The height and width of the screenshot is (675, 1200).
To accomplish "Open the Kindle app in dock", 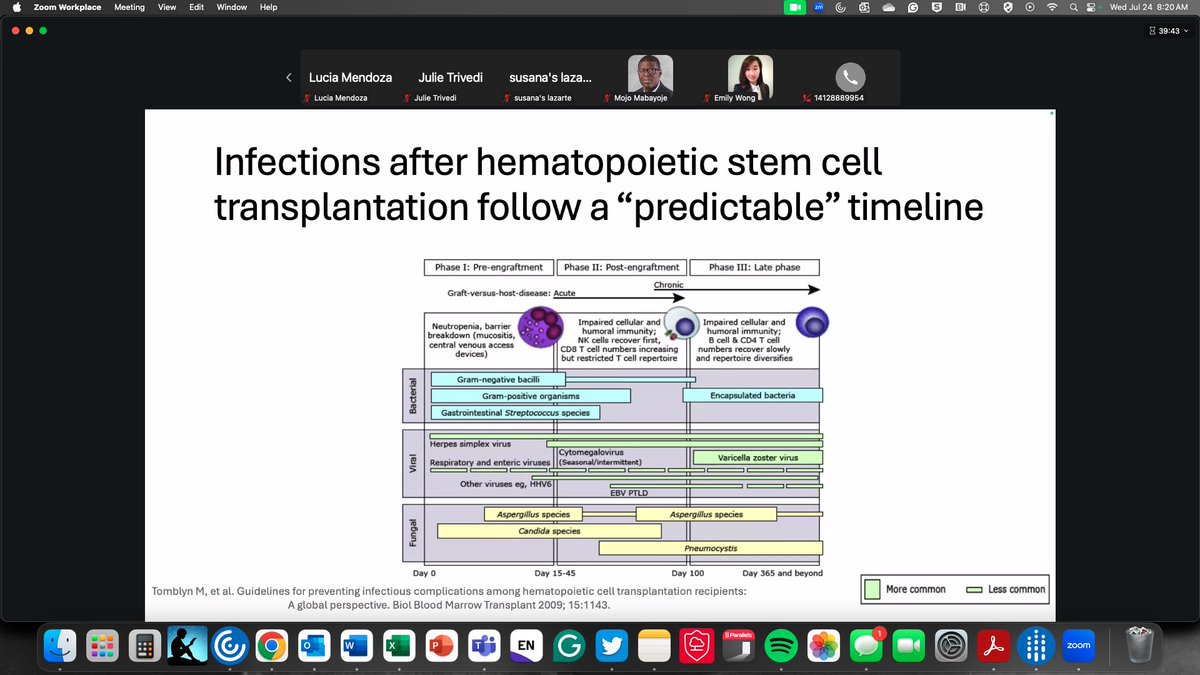I will coord(188,646).
